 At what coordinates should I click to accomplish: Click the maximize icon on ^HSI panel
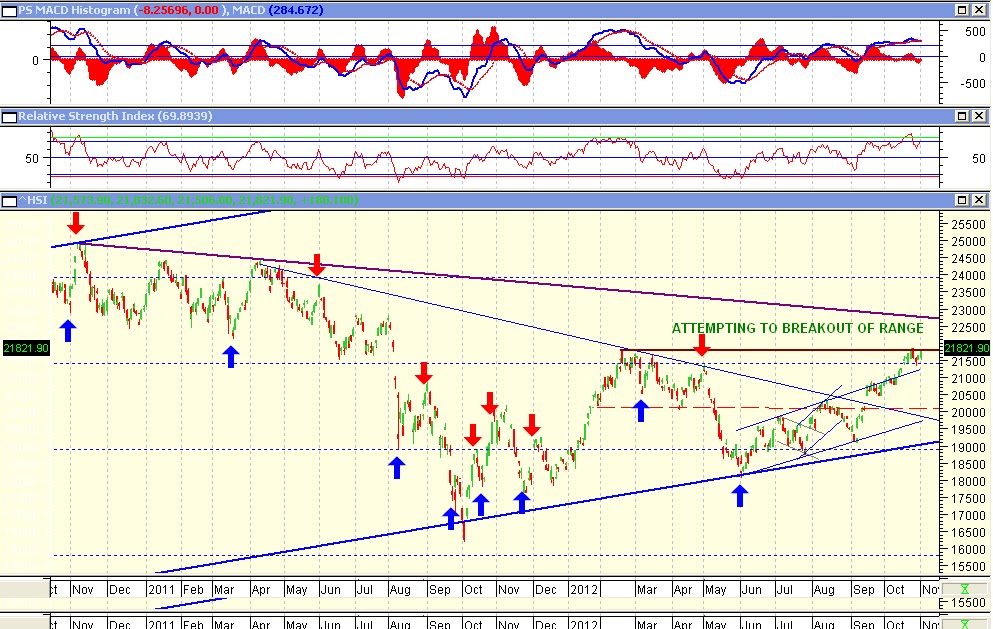(x=962, y=200)
